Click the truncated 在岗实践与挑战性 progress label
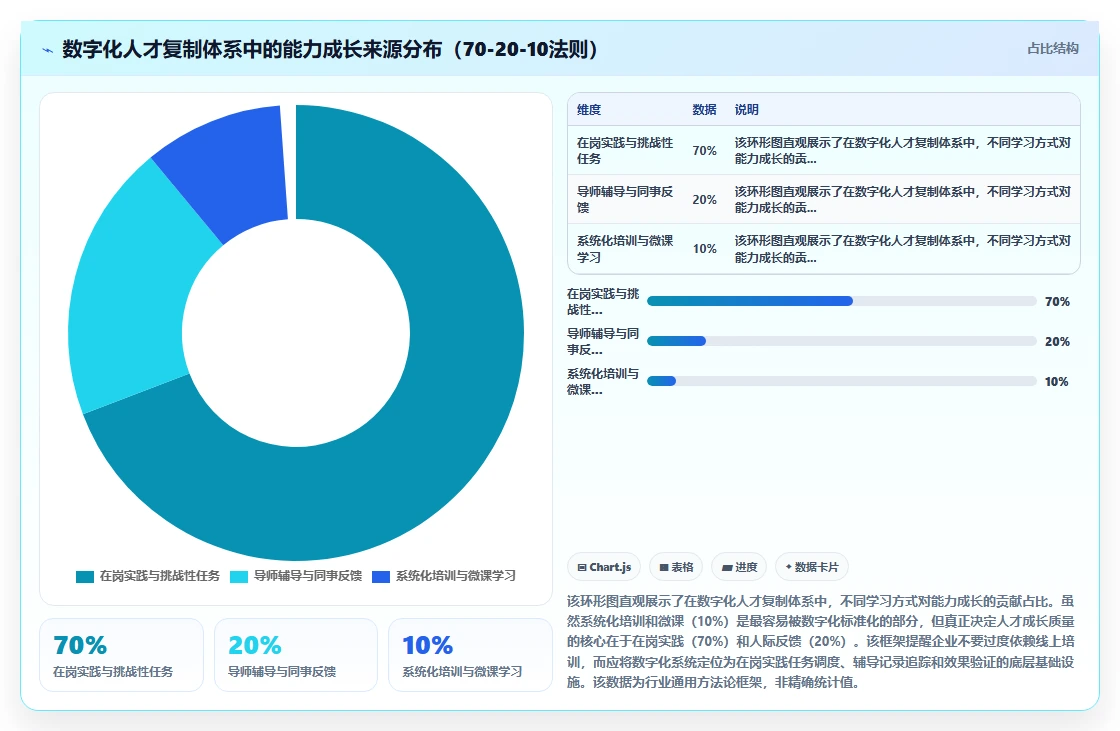The image size is (1120, 731). click(x=603, y=302)
